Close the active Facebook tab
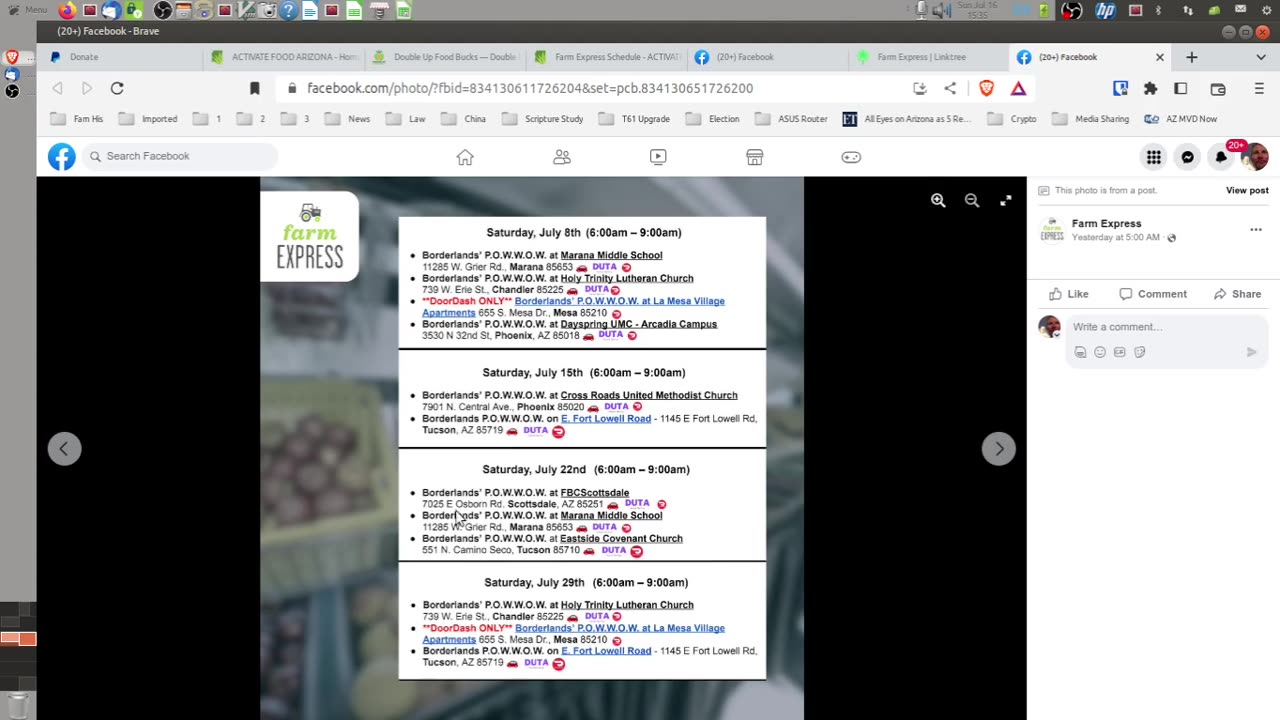 [x=1160, y=57]
